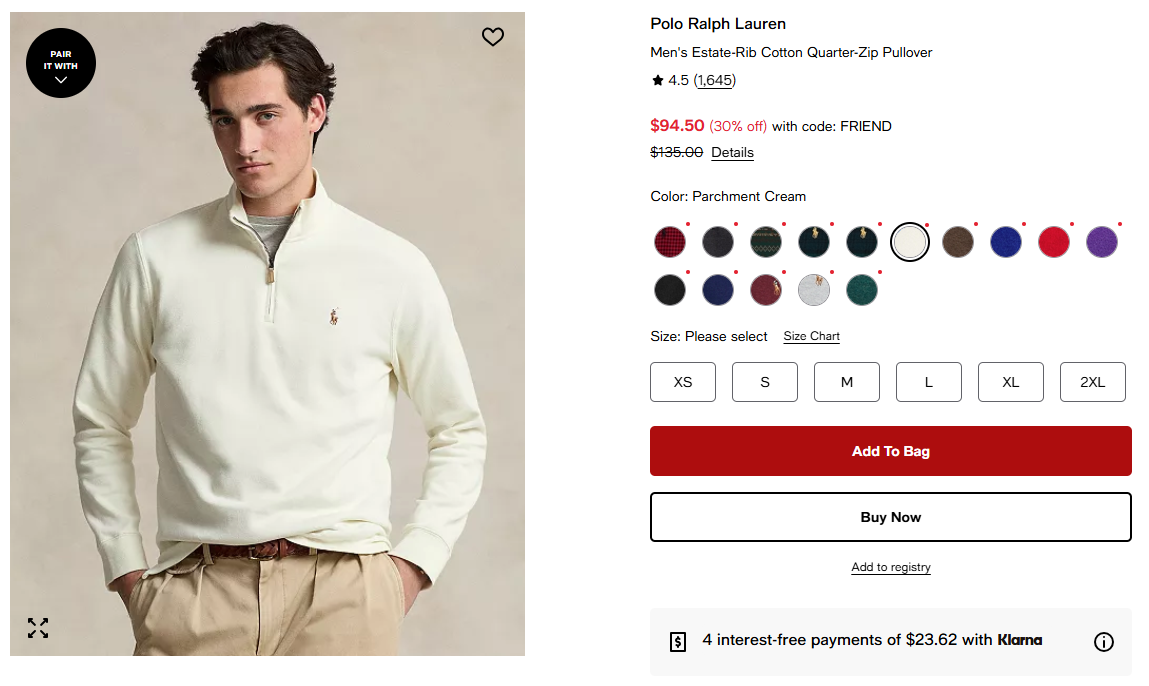Select size XS
This screenshot has height=686, width=1149.
[683, 382]
